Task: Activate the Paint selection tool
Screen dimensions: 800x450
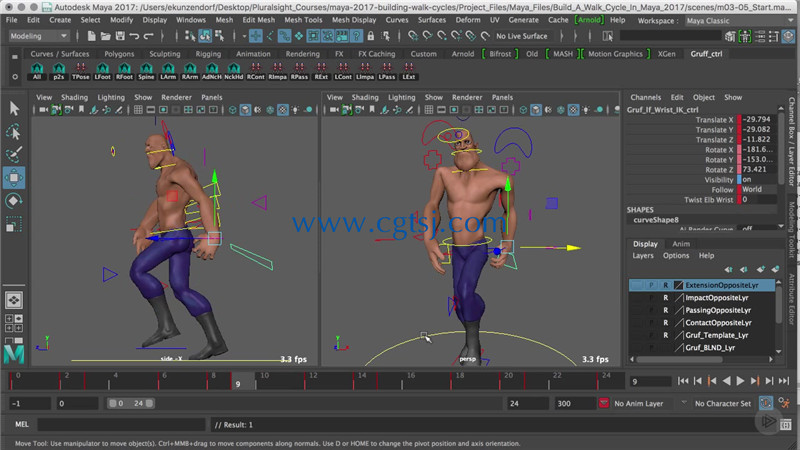Action: pyautogui.click(x=14, y=155)
